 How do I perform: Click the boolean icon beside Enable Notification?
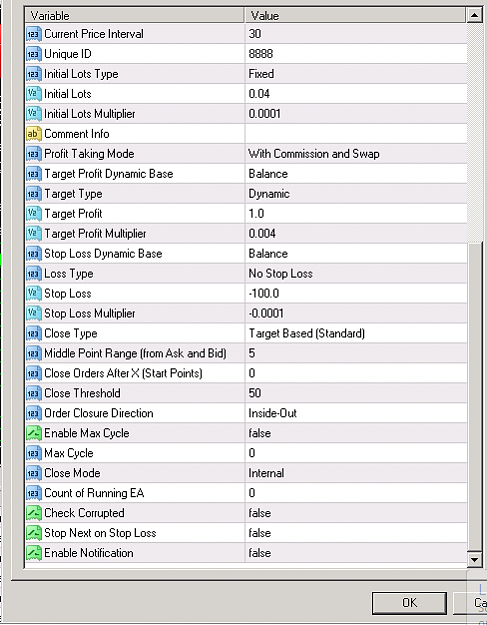click(34, 553)
